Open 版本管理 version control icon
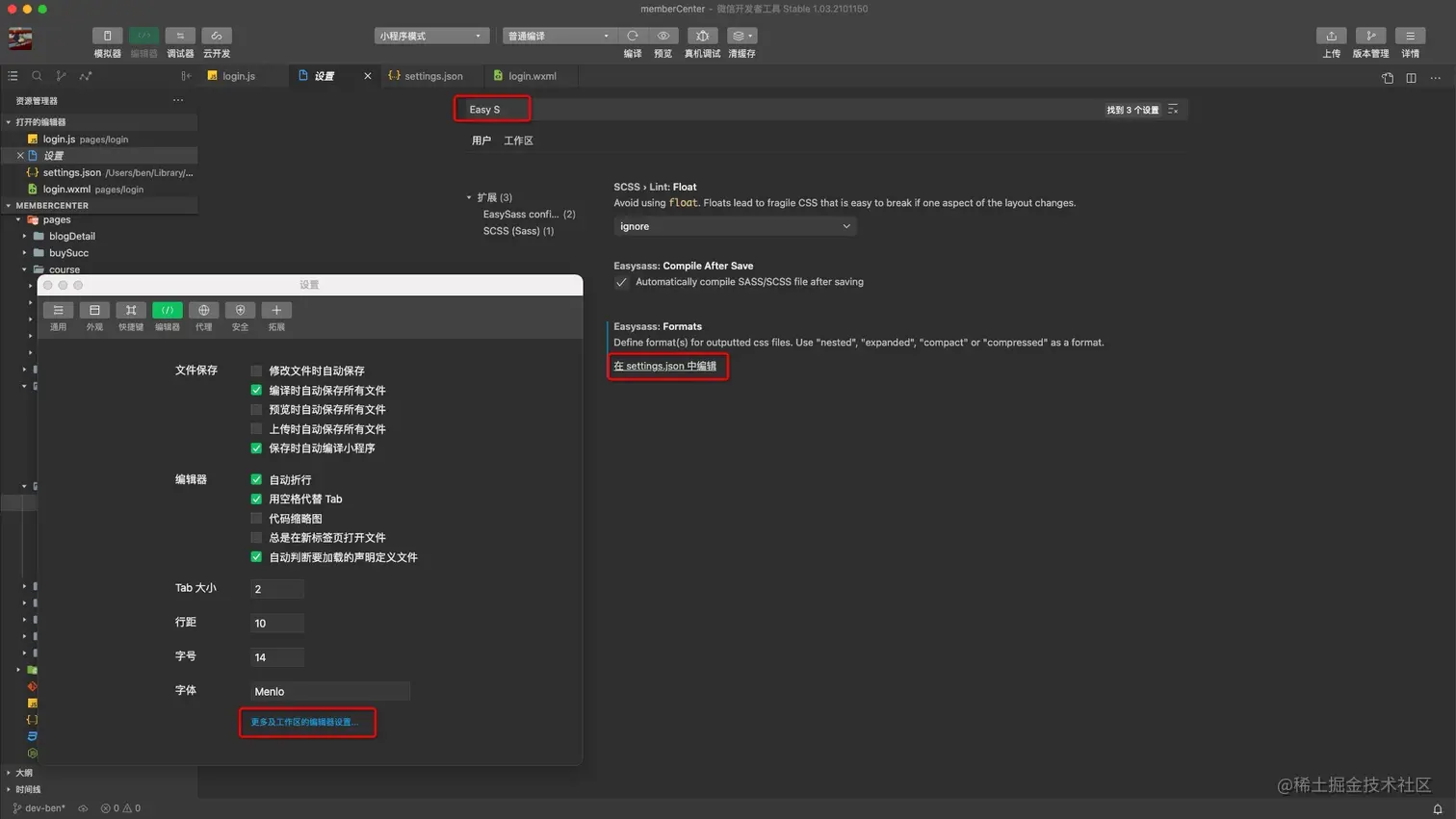This screenshot has height=819, width=1456. click(1370, 36)
